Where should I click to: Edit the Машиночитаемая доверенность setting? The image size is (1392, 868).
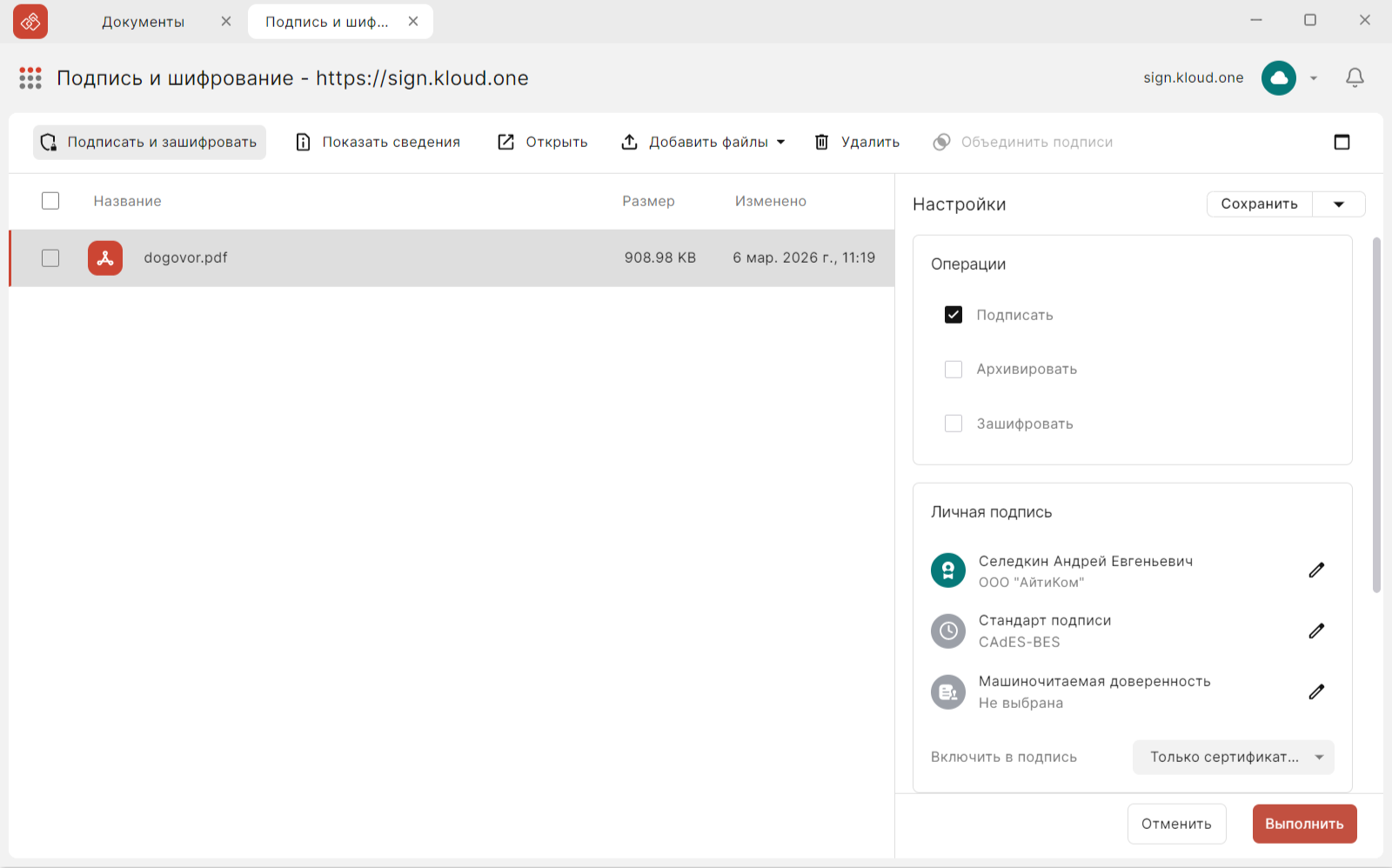point(1316,692)
